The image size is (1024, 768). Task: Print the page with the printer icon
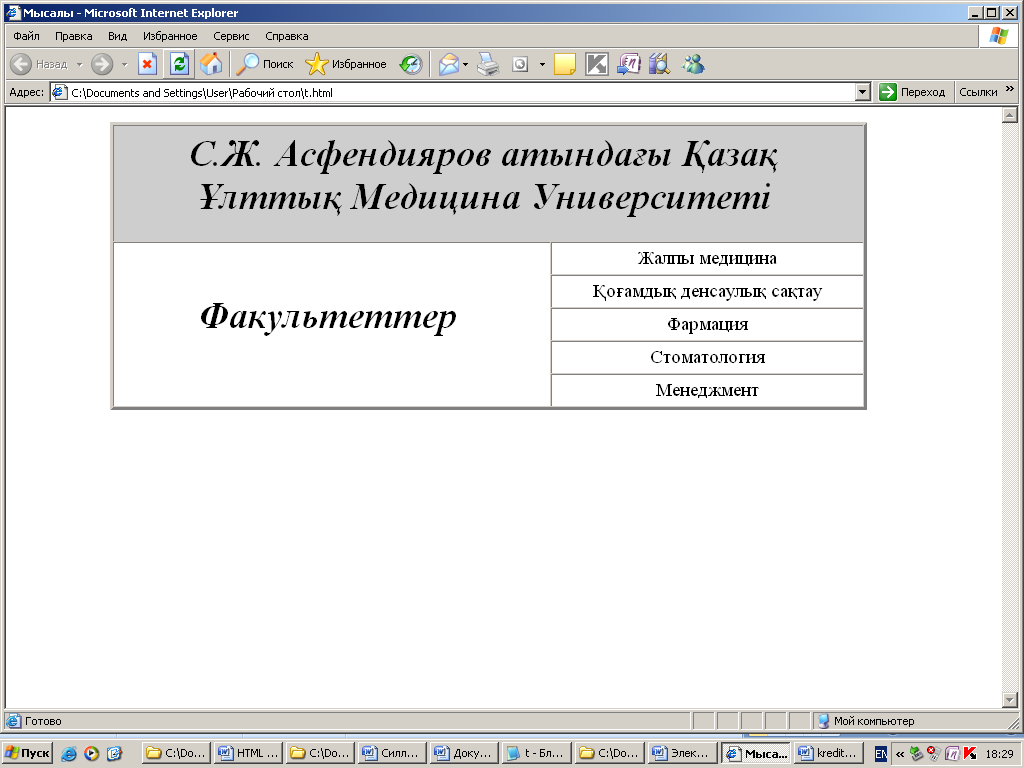[488, 64]
